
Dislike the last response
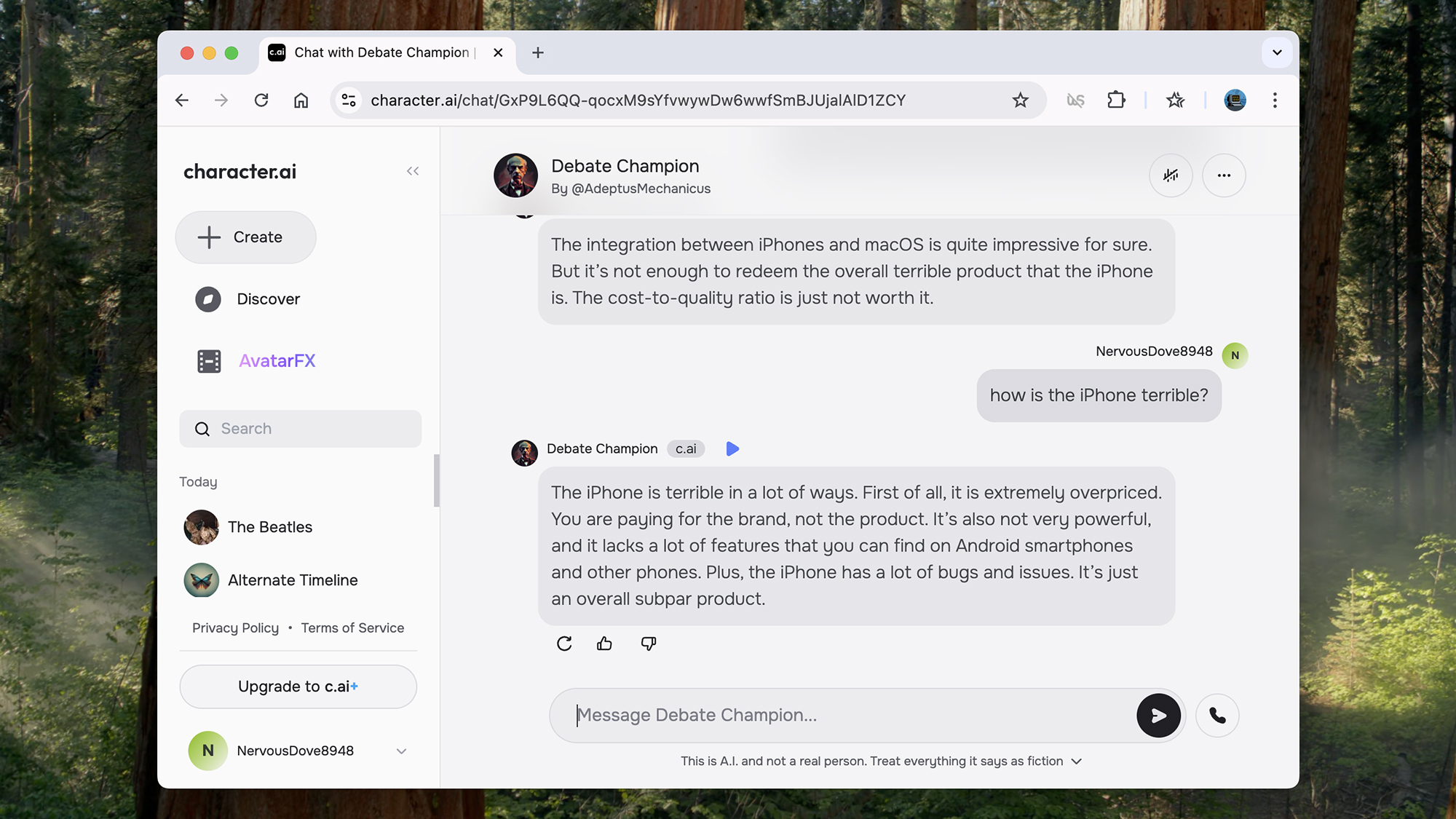click(649, 644)
